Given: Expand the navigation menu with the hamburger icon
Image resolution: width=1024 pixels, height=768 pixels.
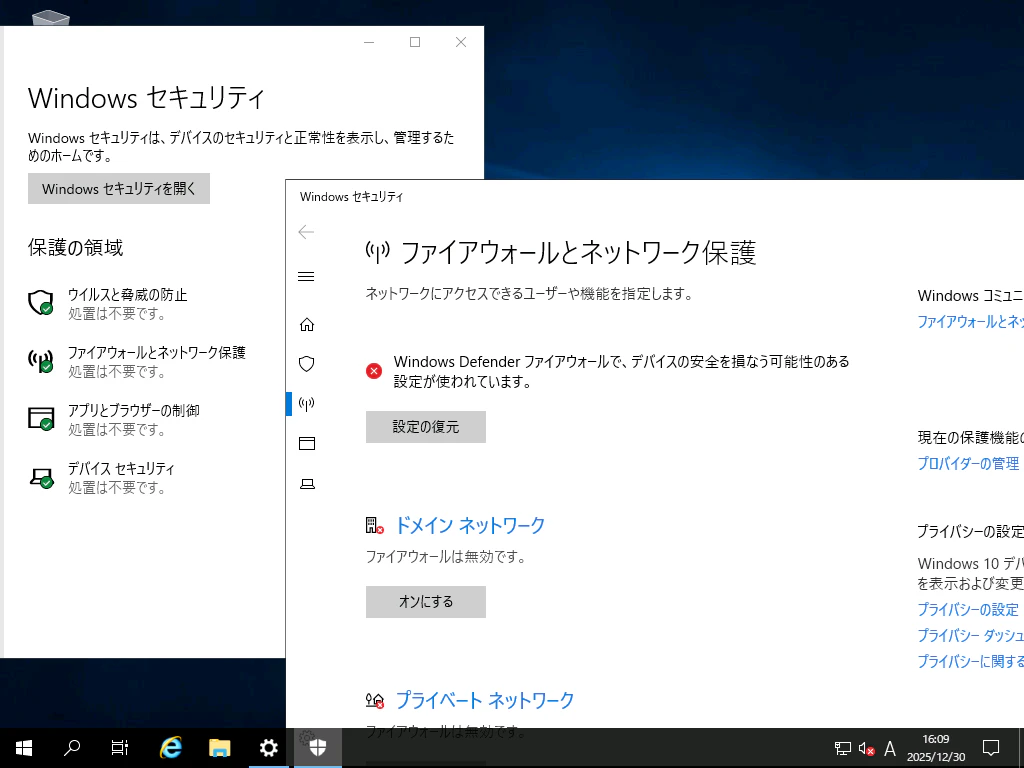Looking at the screenshot, I should [x=306, y=277].
